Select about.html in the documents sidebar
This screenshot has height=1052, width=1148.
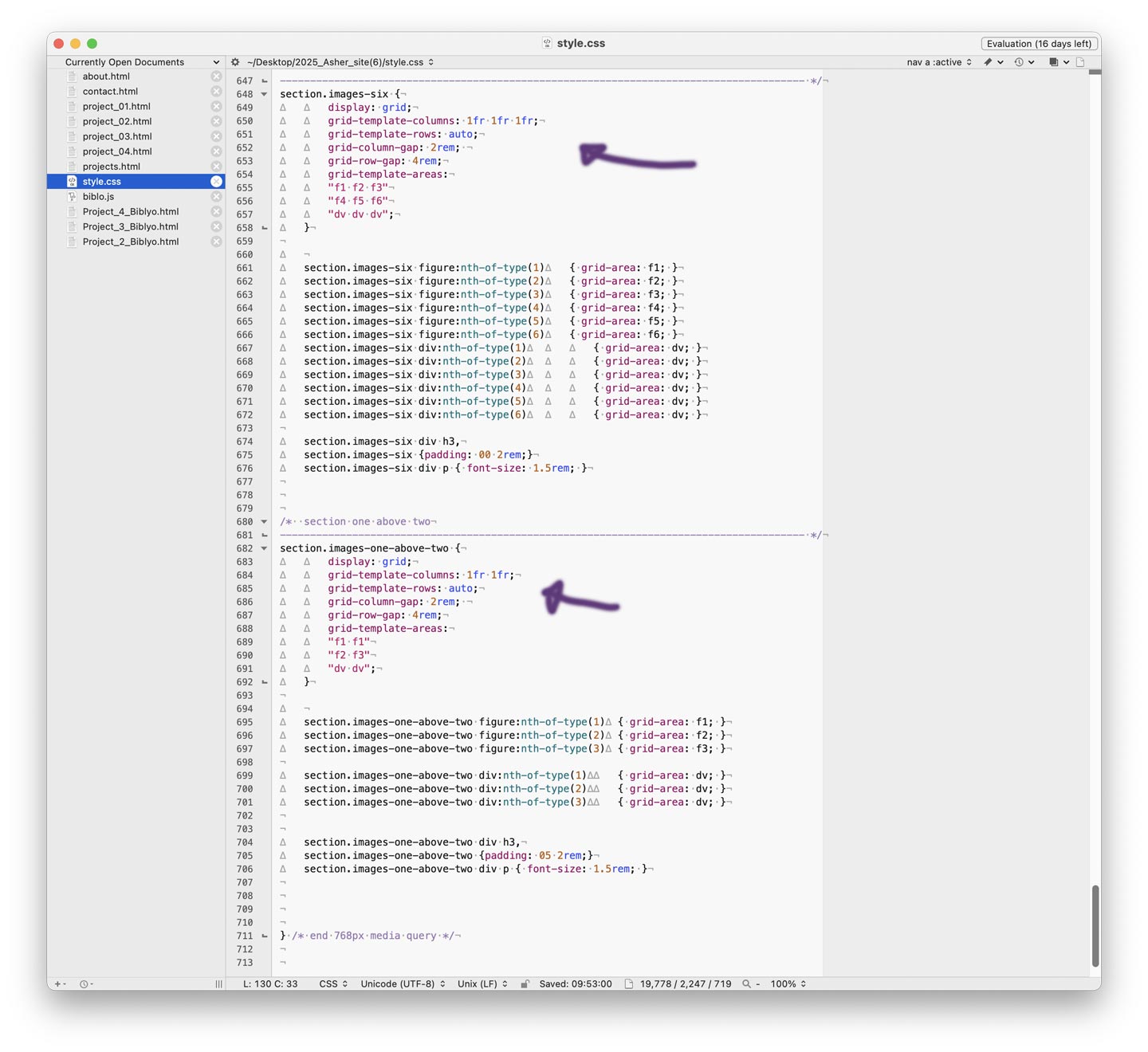pyautogui.click(x=106, y=77)
